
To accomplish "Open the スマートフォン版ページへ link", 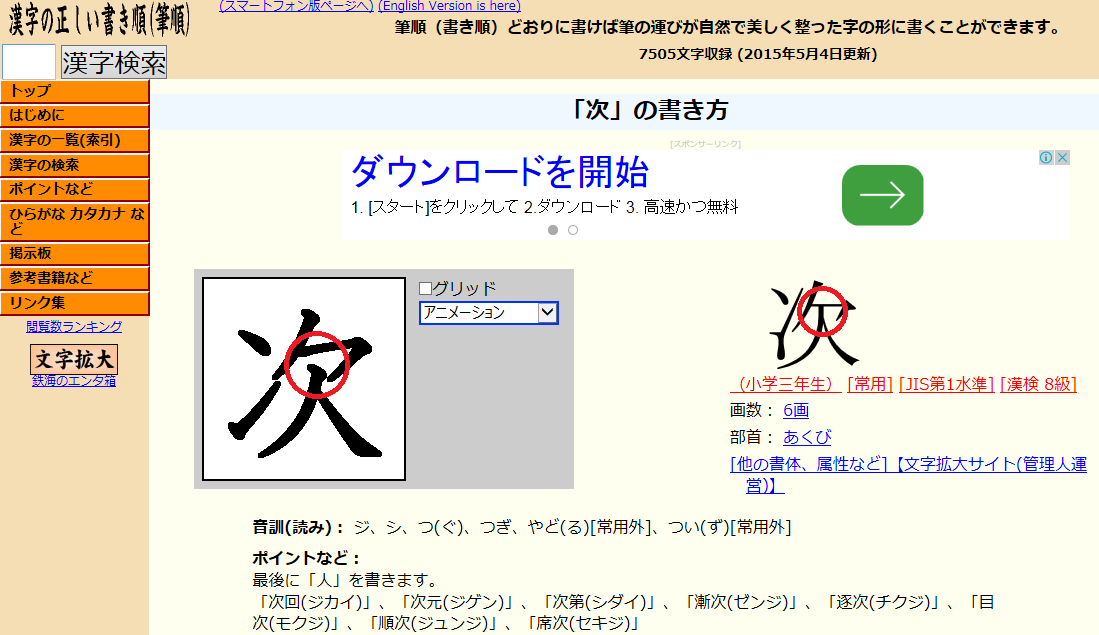I will 295,6.
